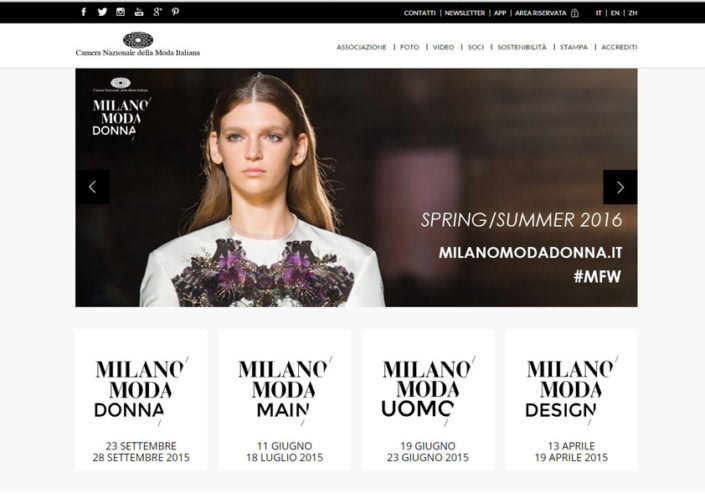Open the Associazione menu
705x498 pixels.
click(361, 47)
